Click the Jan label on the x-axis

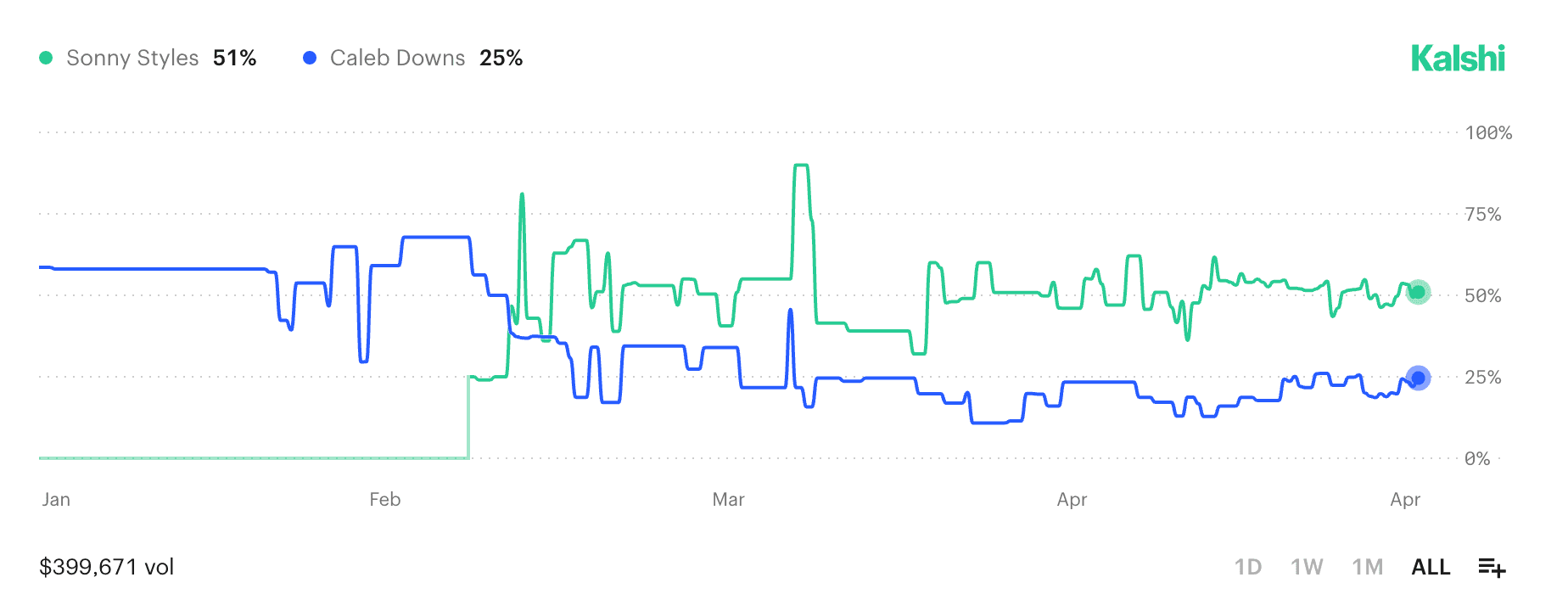[56, 499]
